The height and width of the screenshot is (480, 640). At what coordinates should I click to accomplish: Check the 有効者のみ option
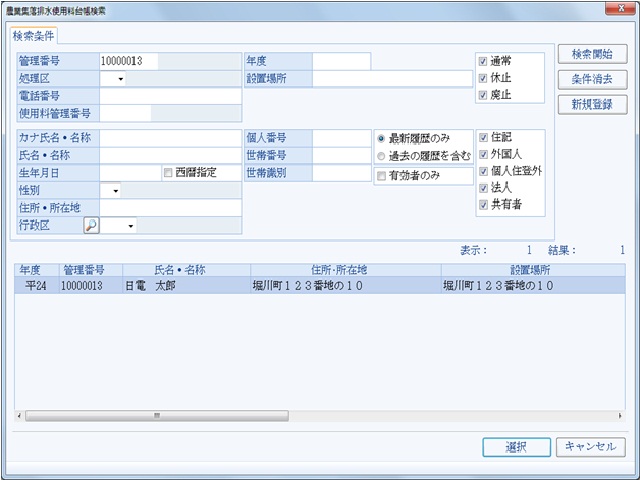381,176
